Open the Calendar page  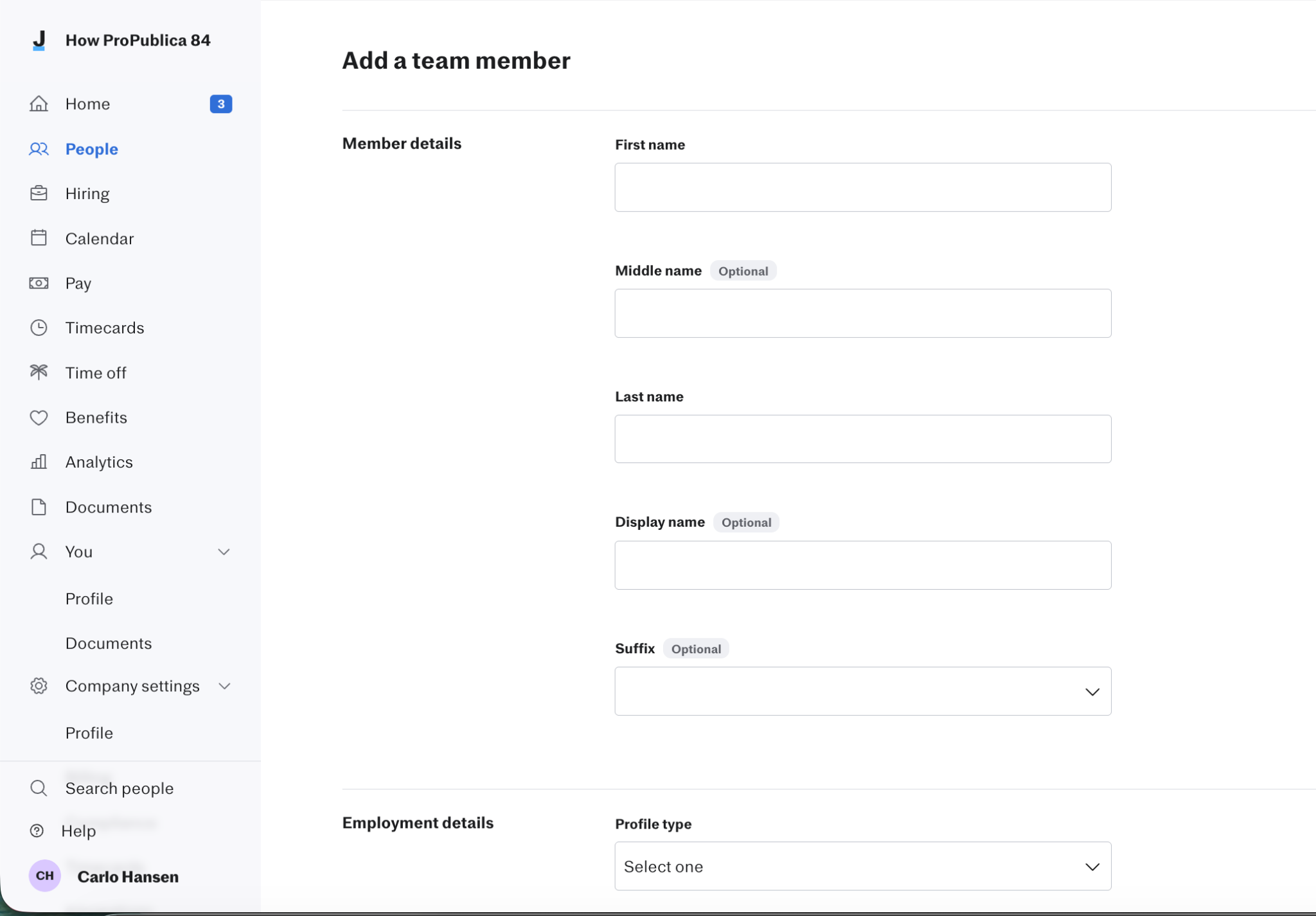(100, 238)
